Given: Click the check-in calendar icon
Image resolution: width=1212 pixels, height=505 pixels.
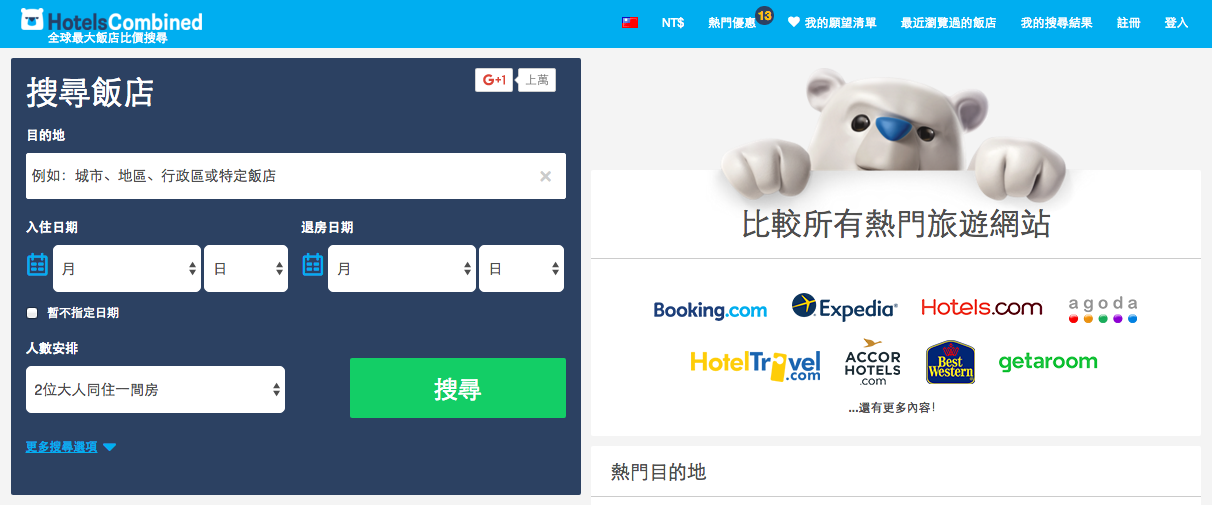Looking at the screenshot, I should [x=37, y=265].
